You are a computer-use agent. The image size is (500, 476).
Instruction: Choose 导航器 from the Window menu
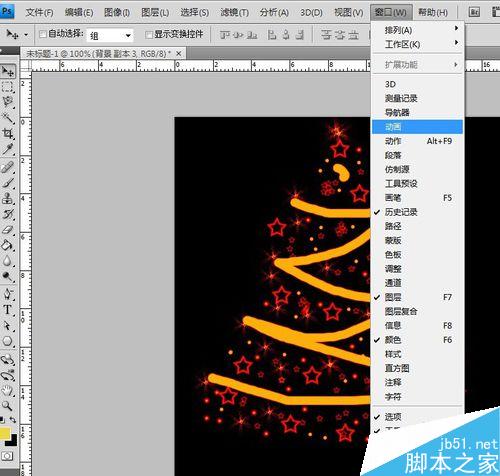pos(417,112)
